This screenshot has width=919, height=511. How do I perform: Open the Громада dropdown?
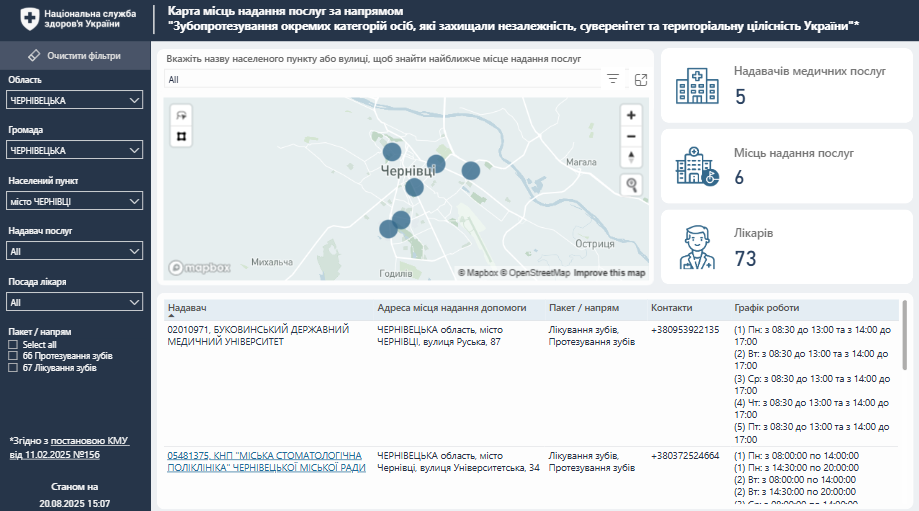(74, 151)
